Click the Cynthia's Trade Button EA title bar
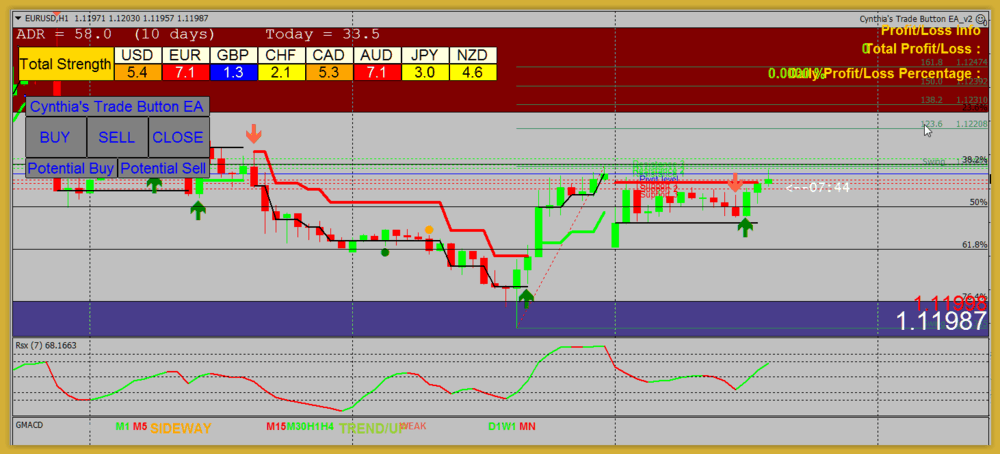 pyautogui.click(x=116, y=106)
